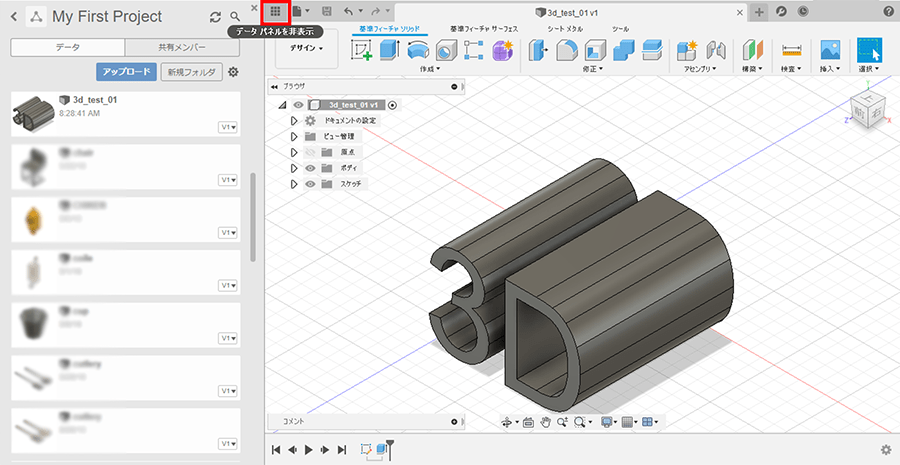This screenshot has height=465, width=900.
Task: Select the Create Sketch tool
Action: point(360,50)
